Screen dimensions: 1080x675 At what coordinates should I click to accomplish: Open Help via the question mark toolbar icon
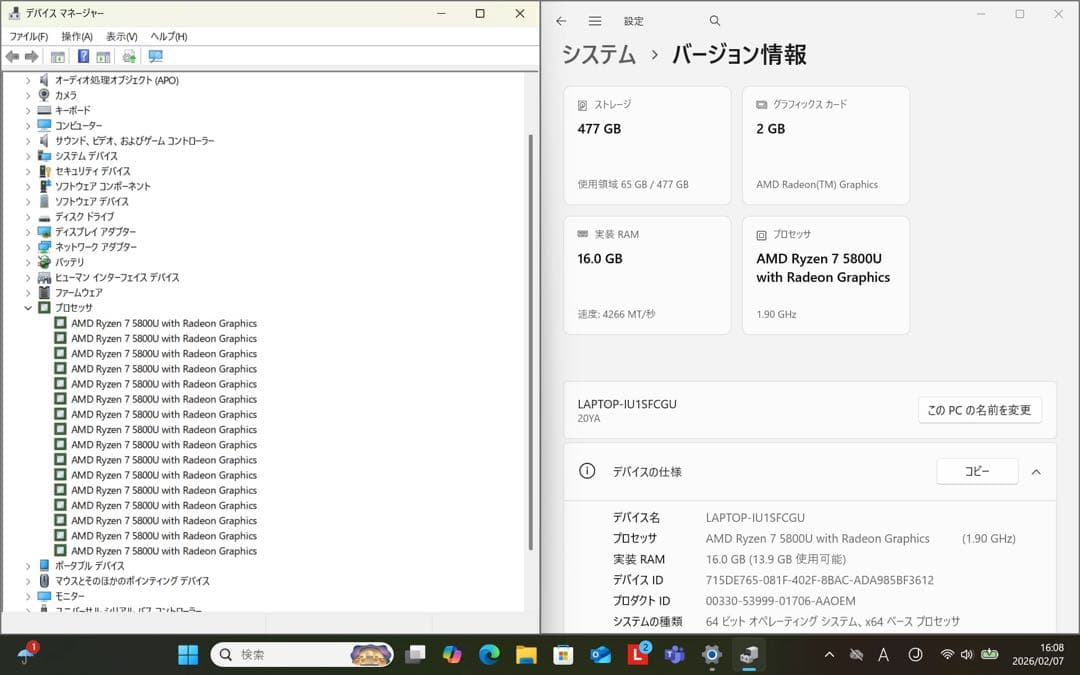(85, 57)
